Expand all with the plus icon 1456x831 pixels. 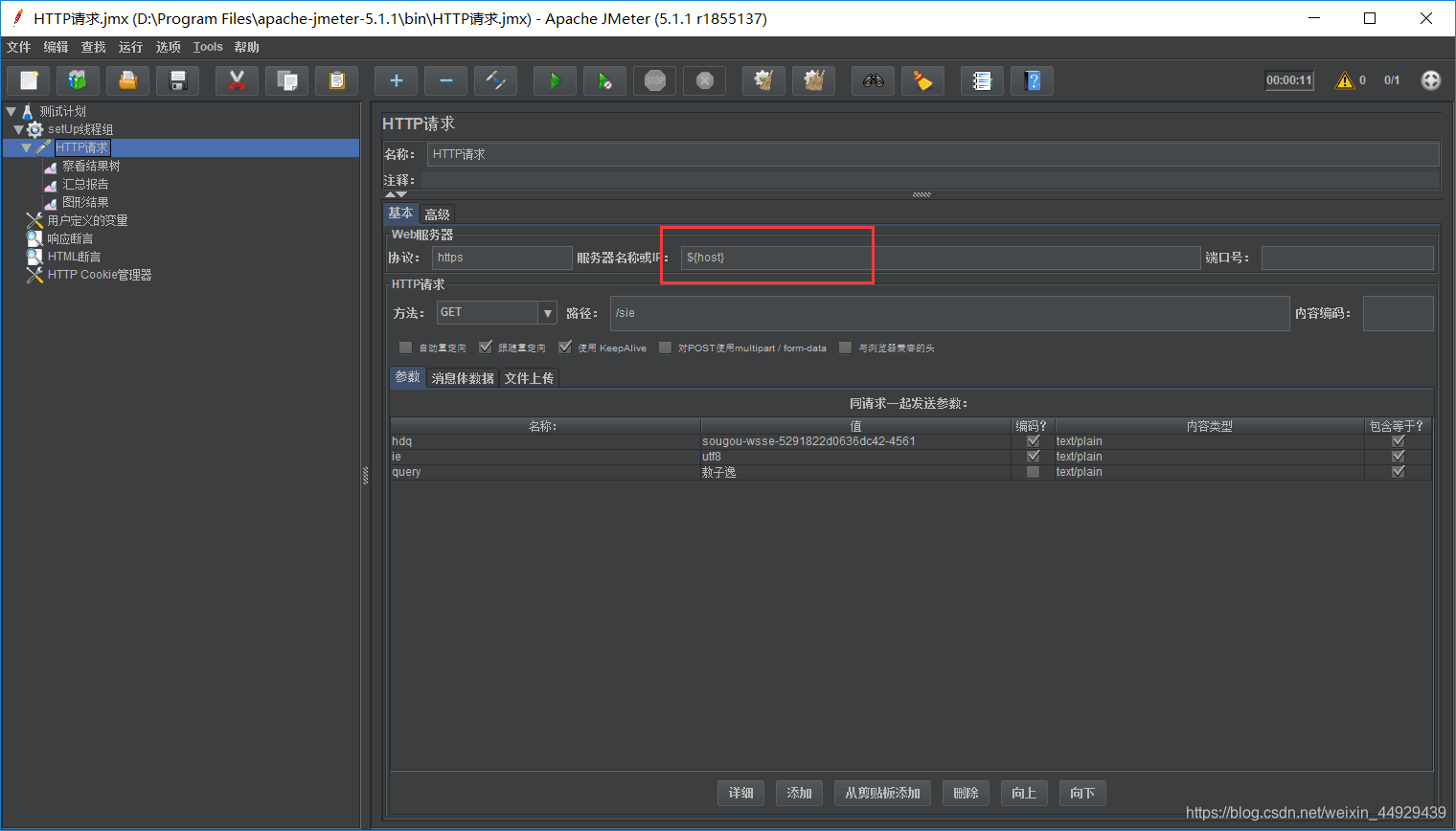396,80
